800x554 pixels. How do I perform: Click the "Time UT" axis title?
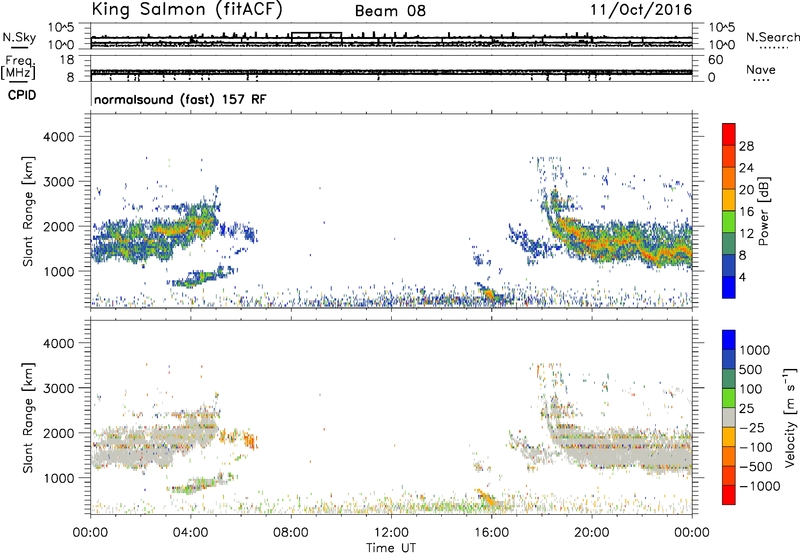point(391,548)
